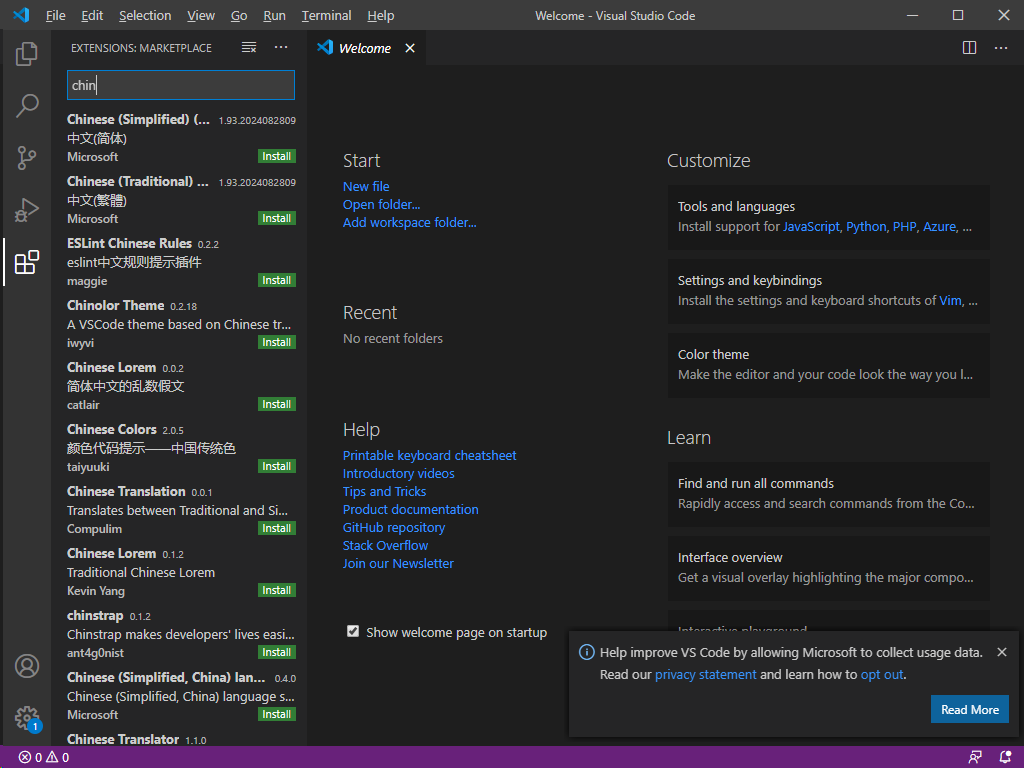1024x768 pixels.
Task: Open the Terminal menu
Action: pos(327,15)
